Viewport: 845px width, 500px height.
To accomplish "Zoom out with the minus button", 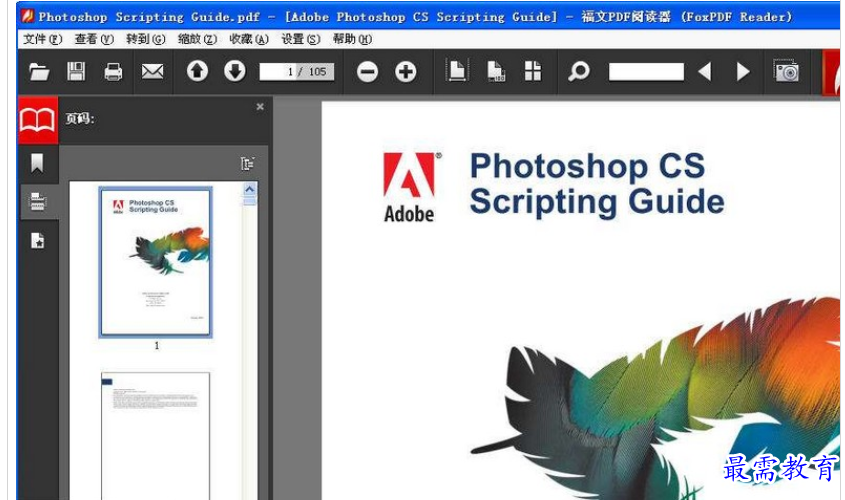I will coord(367,72).
